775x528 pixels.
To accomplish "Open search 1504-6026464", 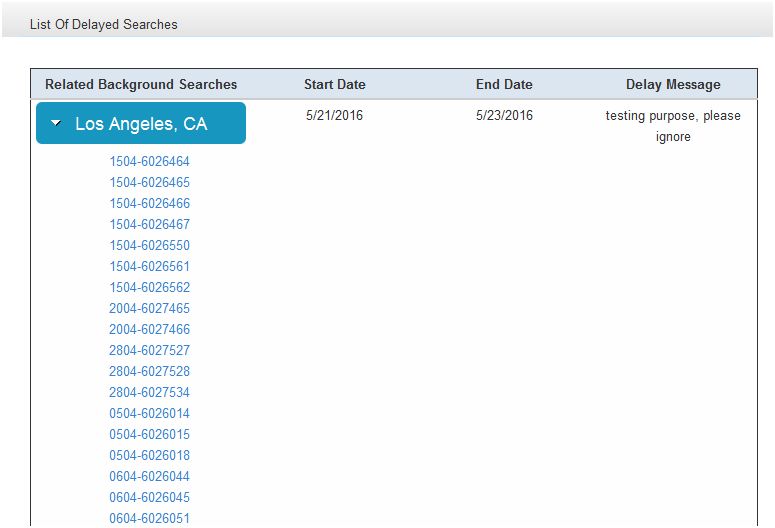I will tap(149, 161).
